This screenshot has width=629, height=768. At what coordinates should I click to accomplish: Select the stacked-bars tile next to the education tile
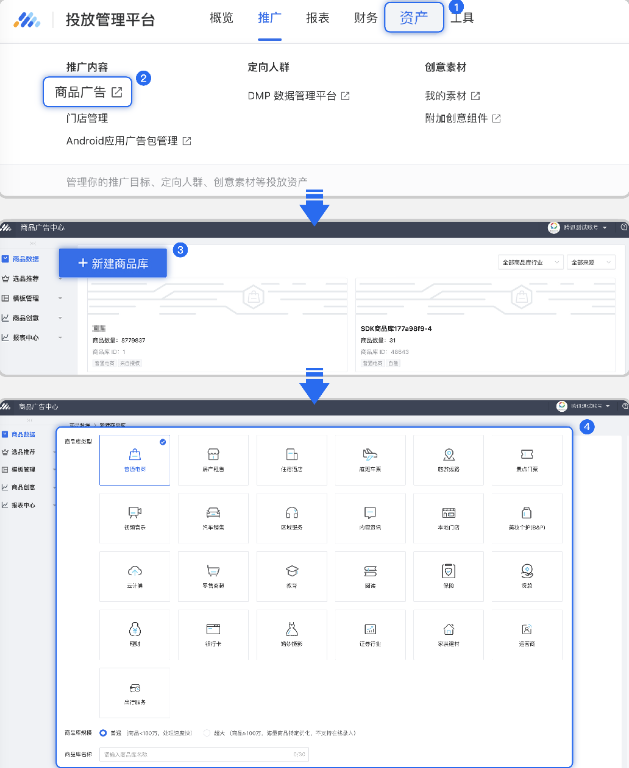click(370, 576)
